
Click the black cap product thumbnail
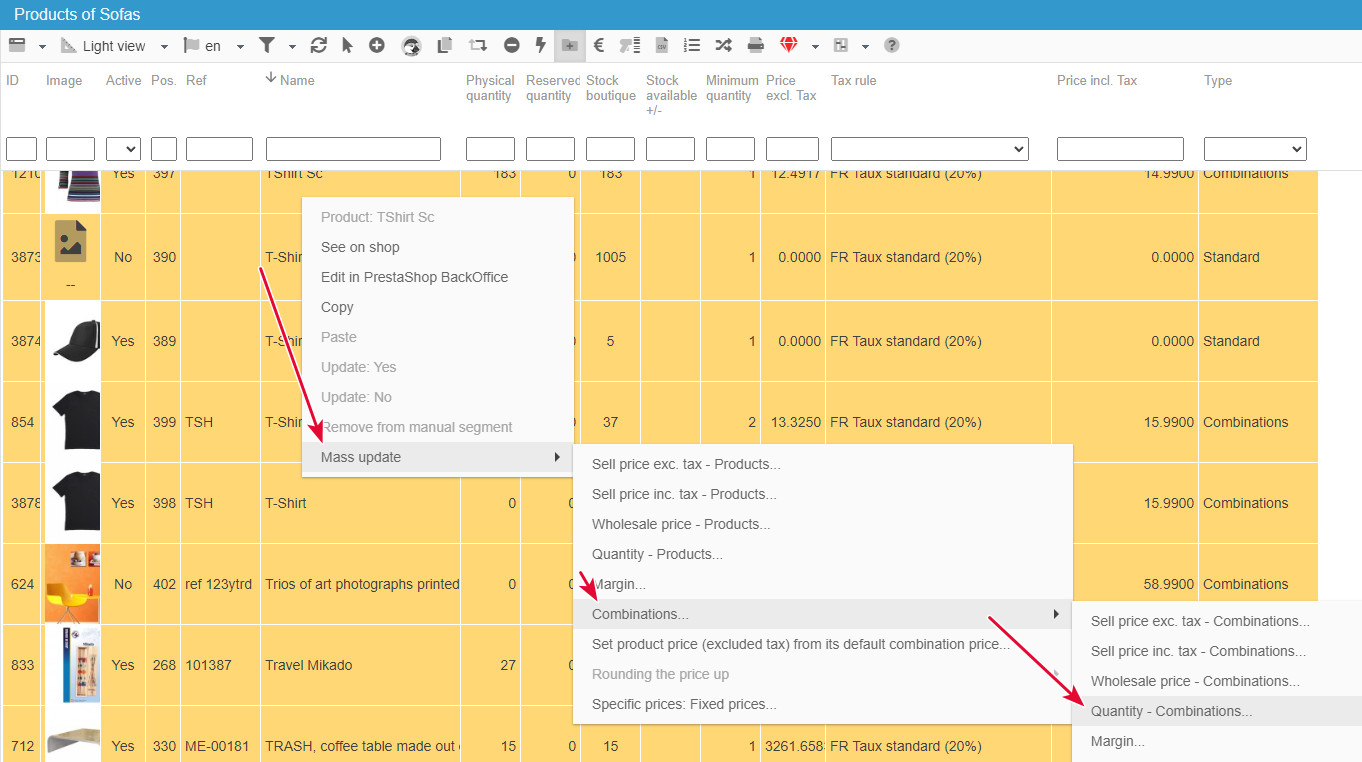tap(72, 341)
